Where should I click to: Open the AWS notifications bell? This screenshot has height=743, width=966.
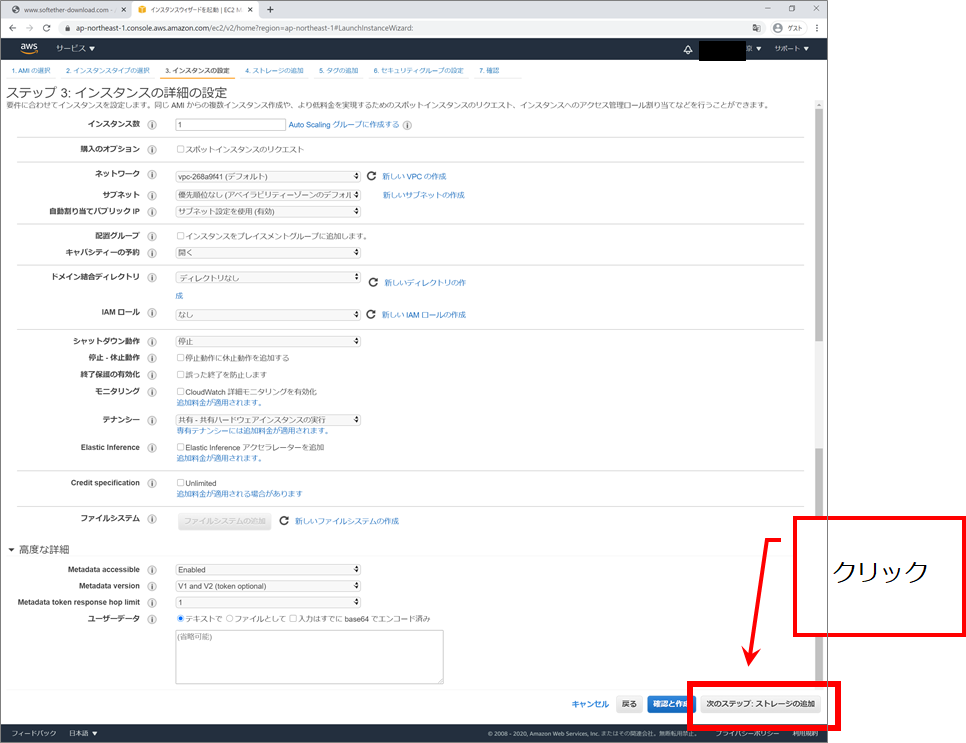pyautogui.click(x=688, y=49)
